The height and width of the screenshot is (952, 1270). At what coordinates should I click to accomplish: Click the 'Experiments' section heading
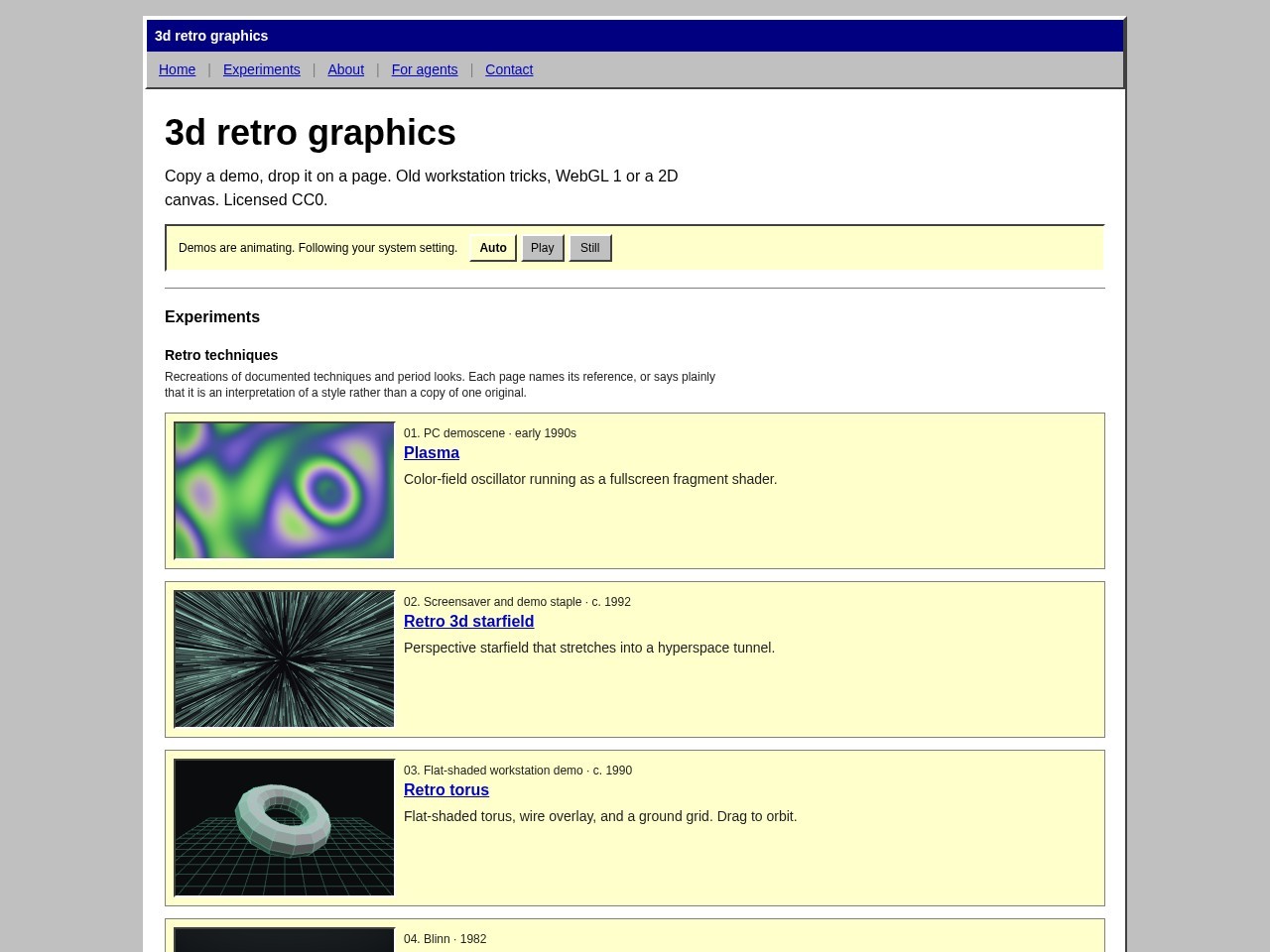tap(212, 317)
